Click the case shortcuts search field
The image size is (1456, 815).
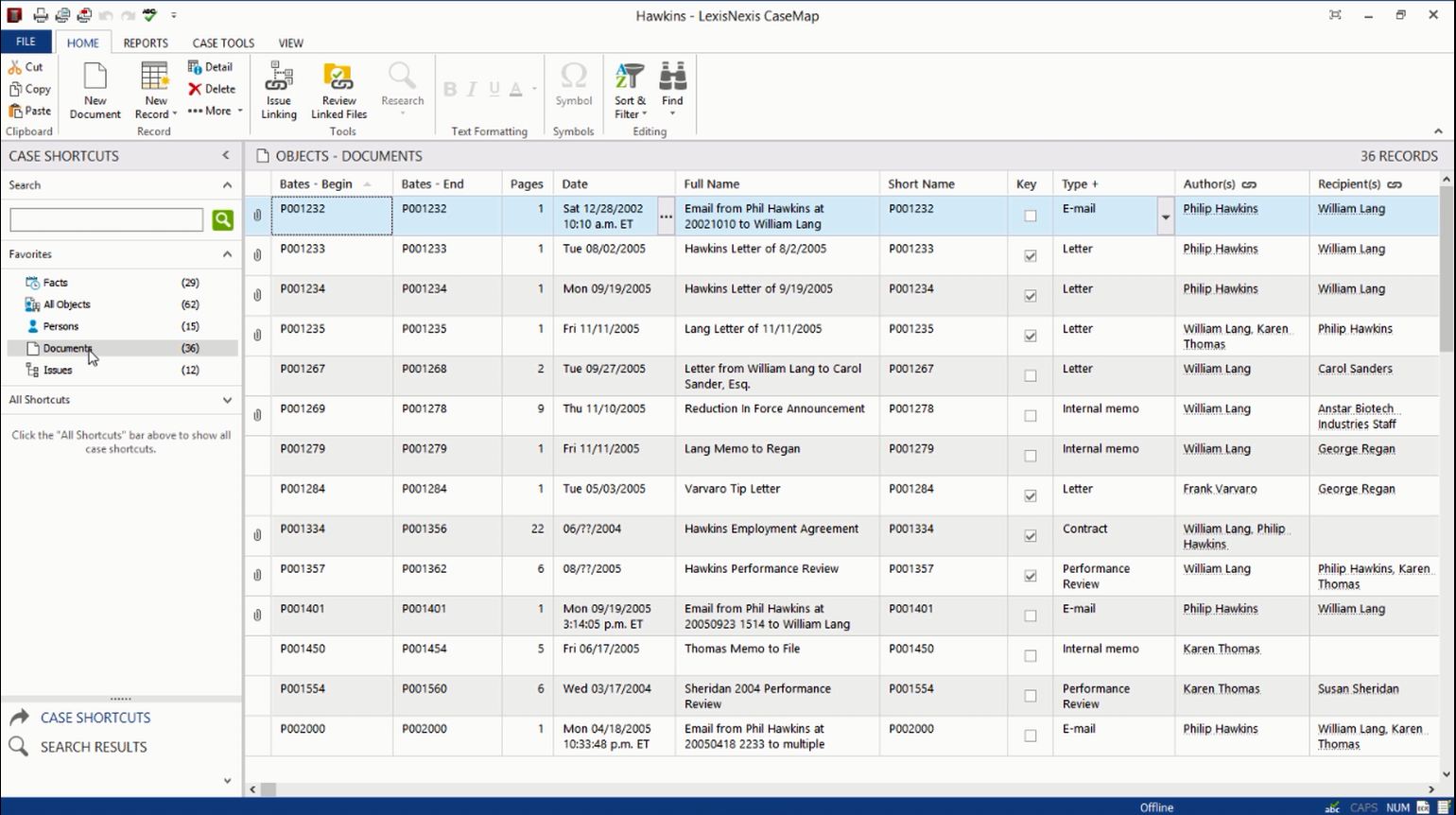pos(106,220)
